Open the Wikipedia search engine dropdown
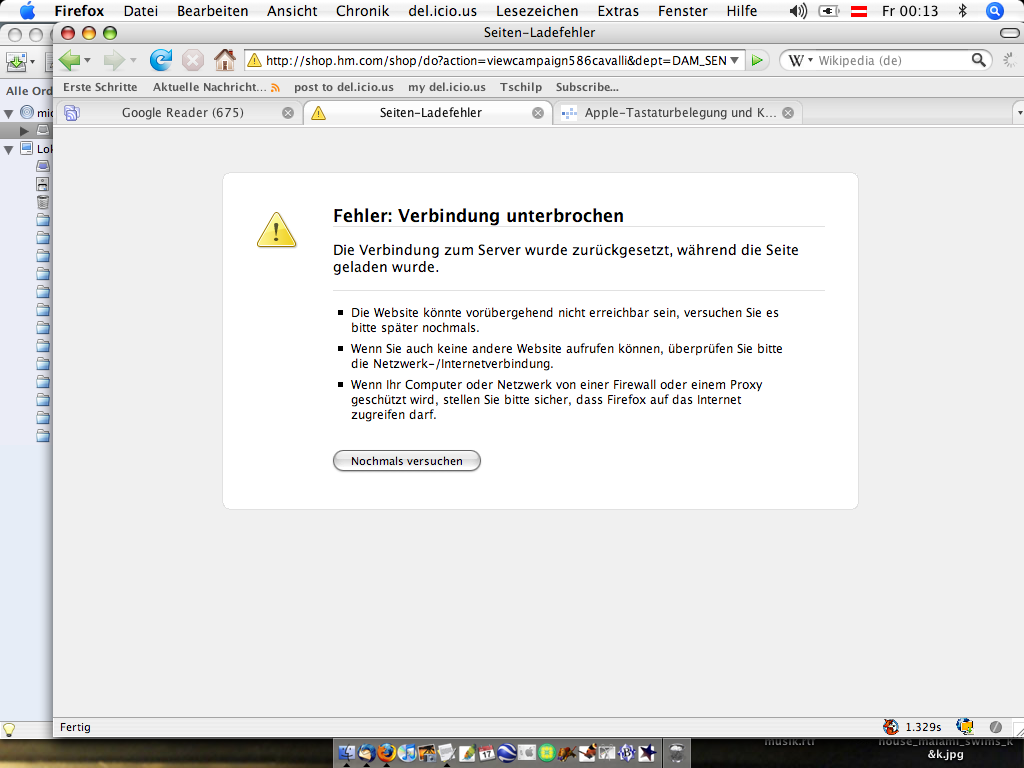This screenshot has height=768, width=1024. coord(800,61)
